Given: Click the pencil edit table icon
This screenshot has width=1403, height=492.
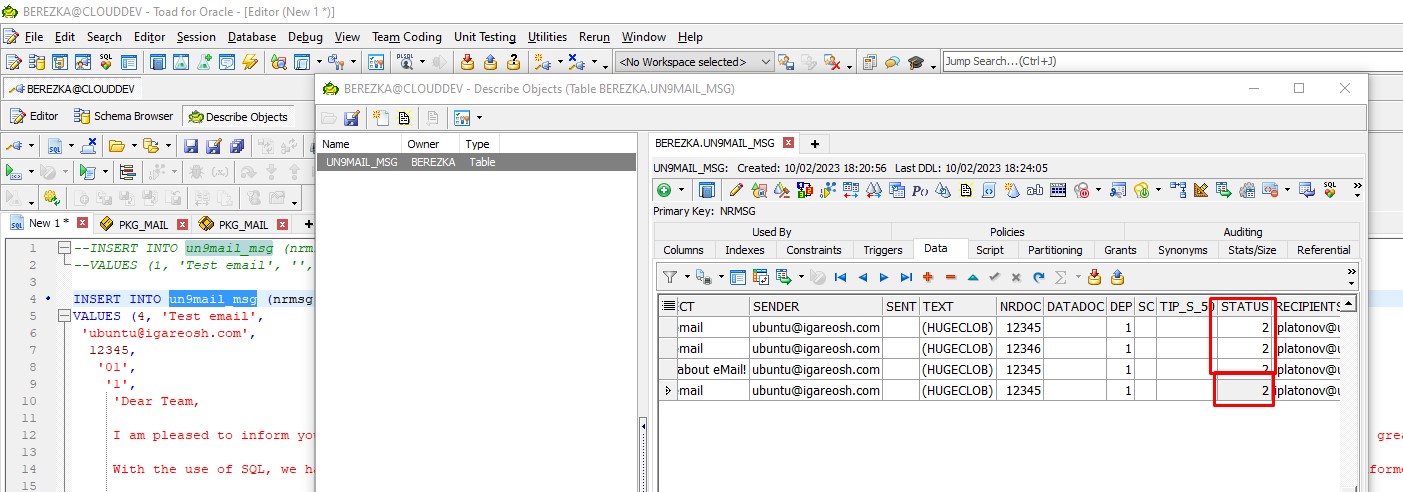Looking at the screenshot, I should (x=736, y=190).
